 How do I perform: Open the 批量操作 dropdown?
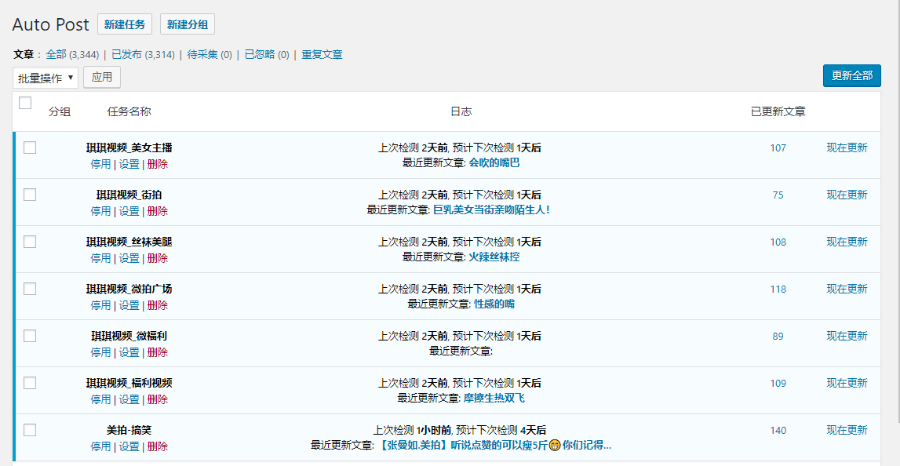tap(45, 78)
